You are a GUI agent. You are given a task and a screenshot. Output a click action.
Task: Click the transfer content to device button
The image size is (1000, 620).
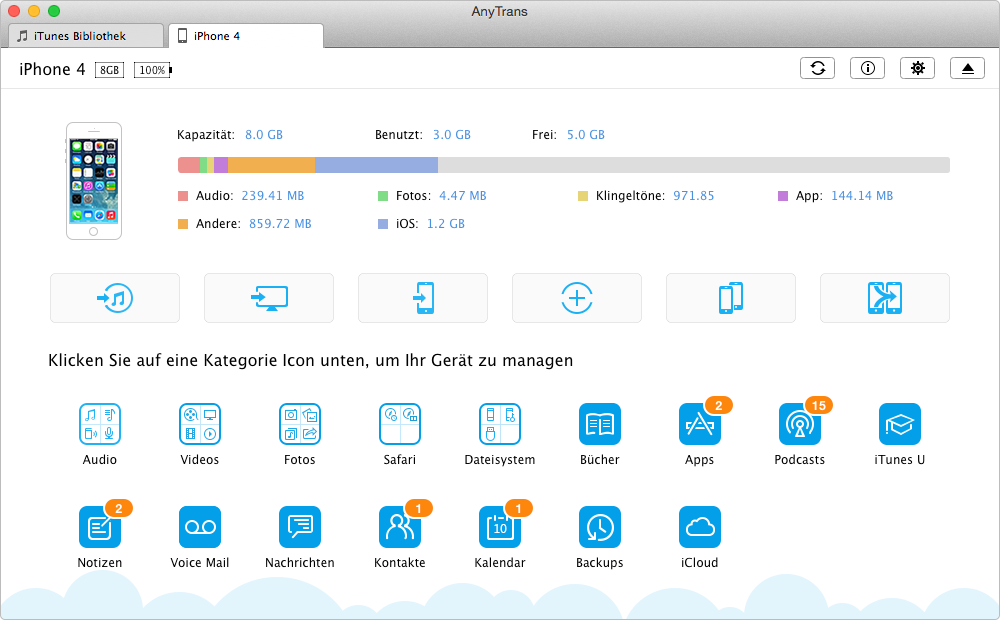pos(423,298)
